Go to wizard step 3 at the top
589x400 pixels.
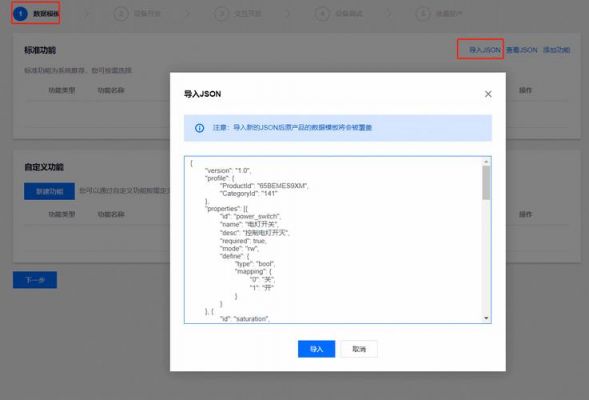[x=238, y=14]
